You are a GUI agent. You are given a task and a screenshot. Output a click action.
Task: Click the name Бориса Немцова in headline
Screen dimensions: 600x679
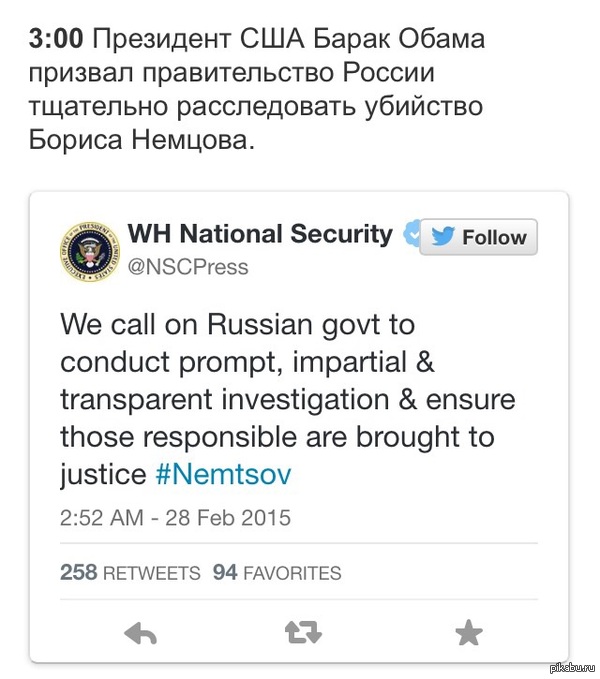(x=142, y=140)
